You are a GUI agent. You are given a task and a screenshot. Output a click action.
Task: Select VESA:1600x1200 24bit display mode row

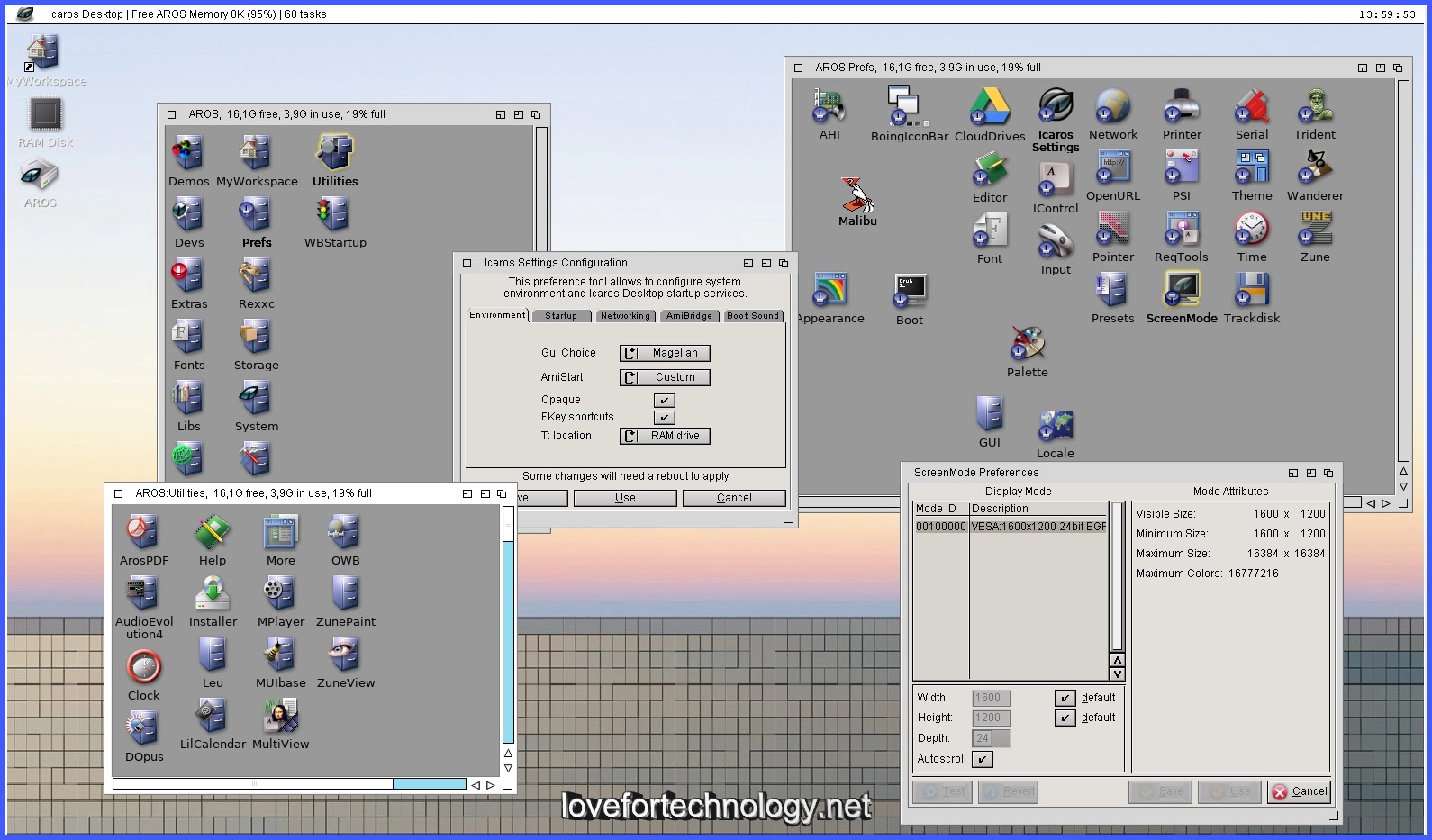(1011, 527)
